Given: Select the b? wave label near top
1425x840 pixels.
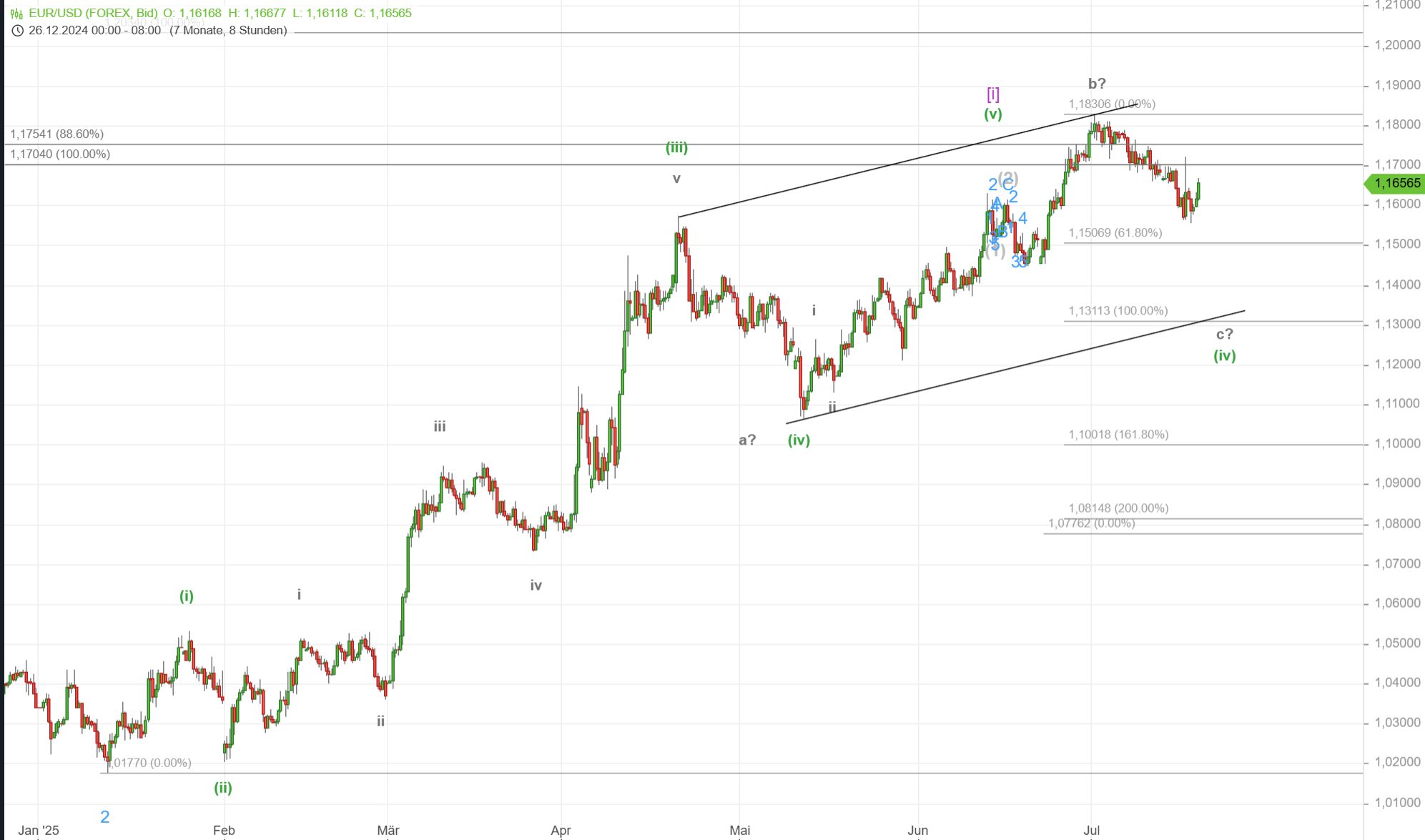Looking at the screenshot, I should click(x=1097, y=83).
